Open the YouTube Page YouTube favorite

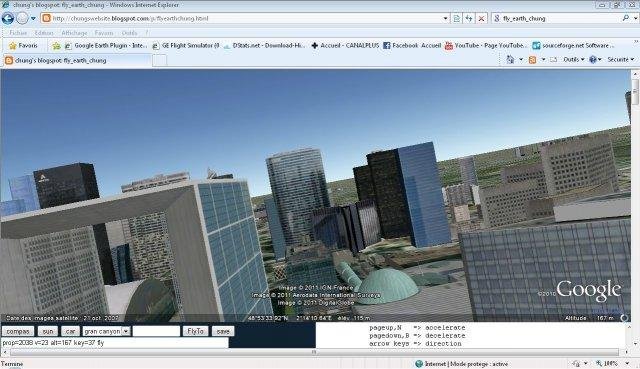pos(486,46)
